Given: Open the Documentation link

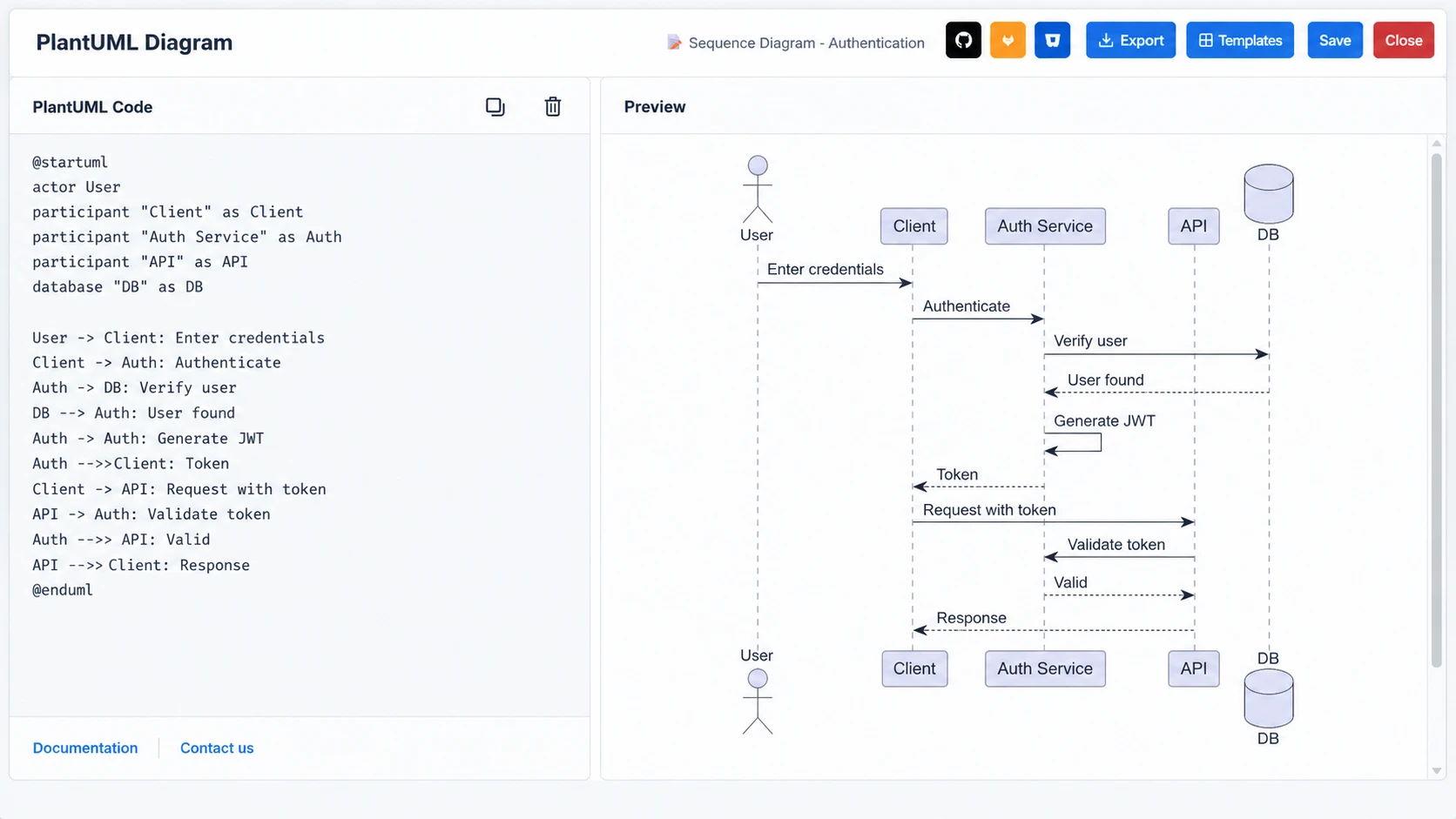Looking at the screenshot, I should [85, 748].
